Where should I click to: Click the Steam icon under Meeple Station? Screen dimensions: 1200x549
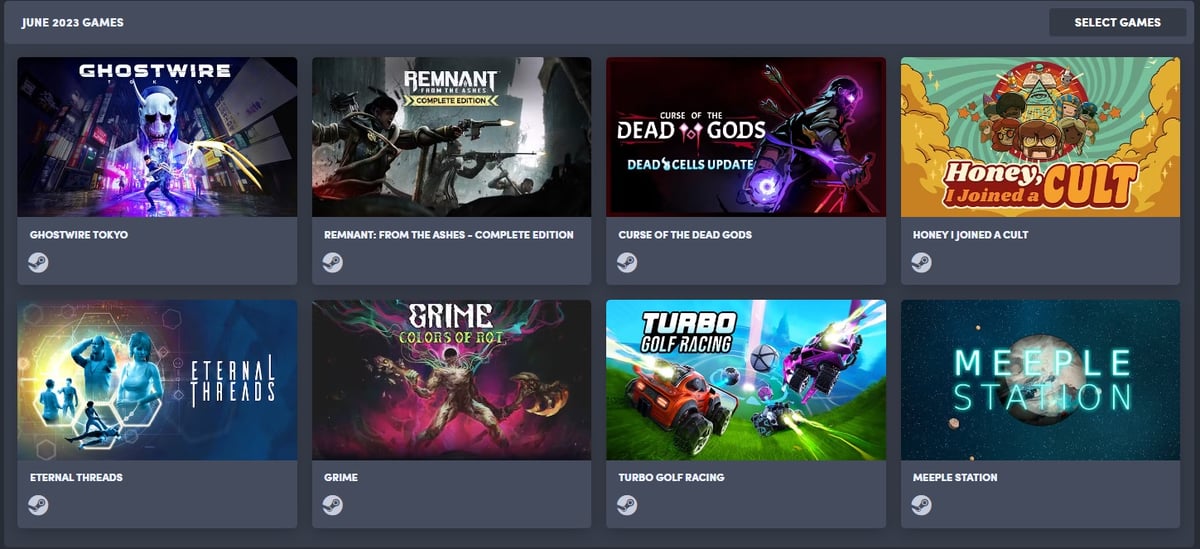(921, 505)
